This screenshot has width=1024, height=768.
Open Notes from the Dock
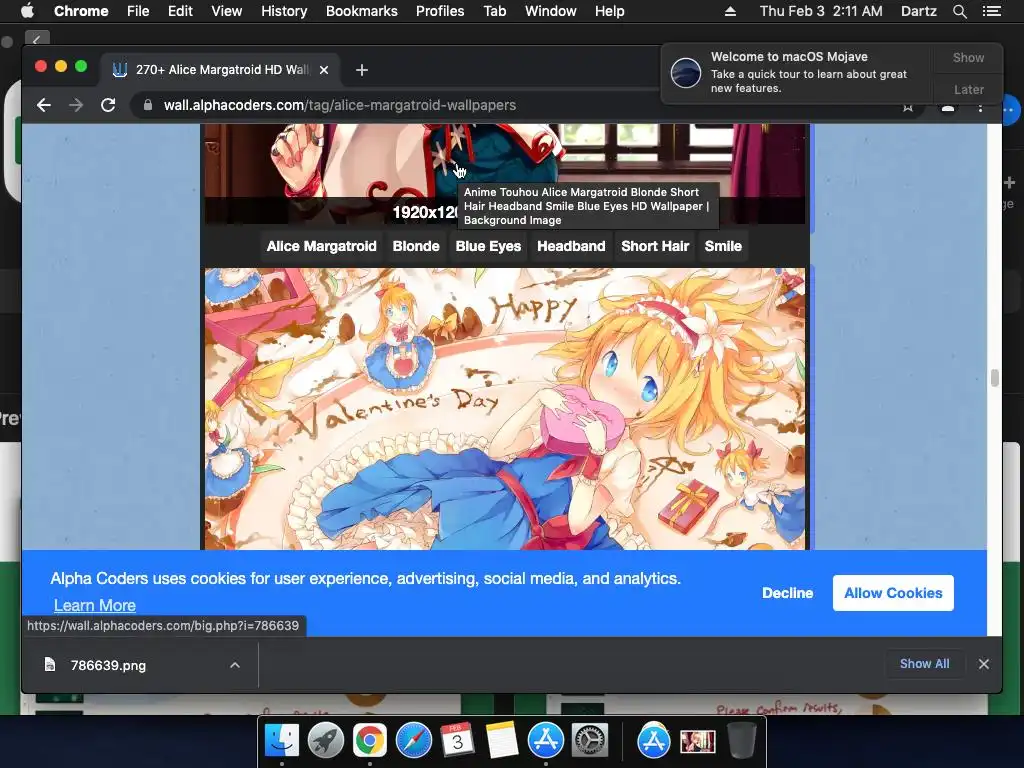(502, 741)
